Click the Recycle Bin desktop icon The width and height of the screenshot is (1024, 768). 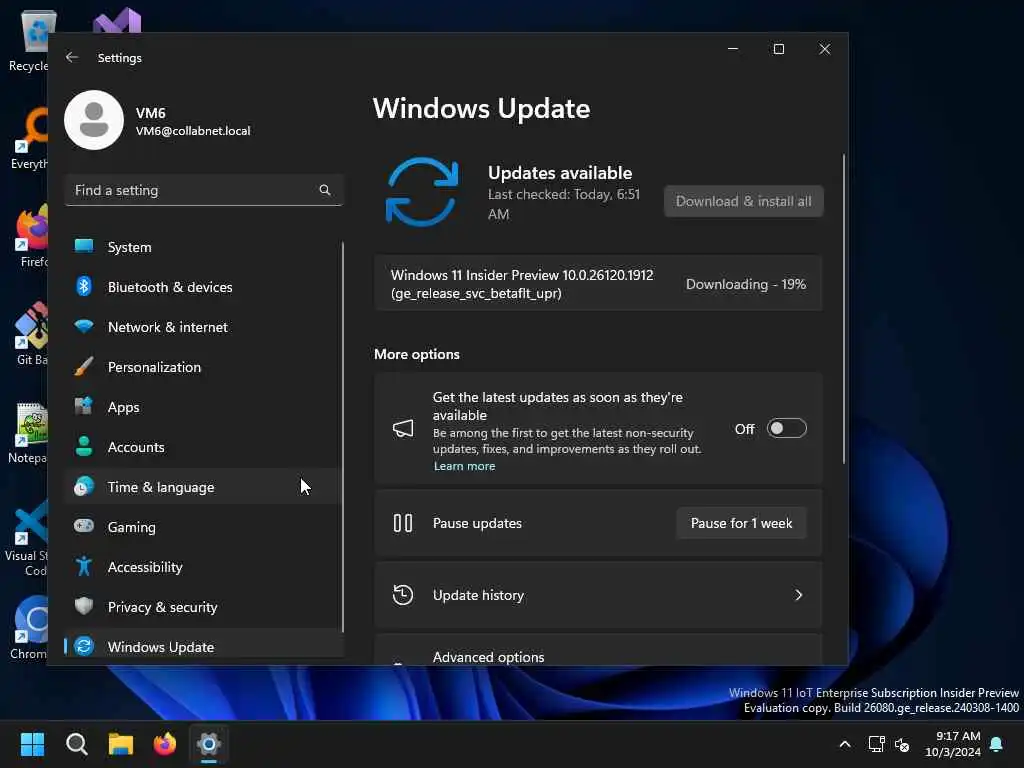[29, 41]
